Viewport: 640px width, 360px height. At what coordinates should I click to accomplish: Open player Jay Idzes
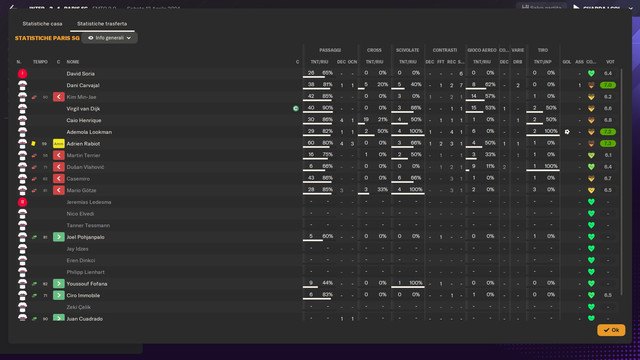point(77,249)
